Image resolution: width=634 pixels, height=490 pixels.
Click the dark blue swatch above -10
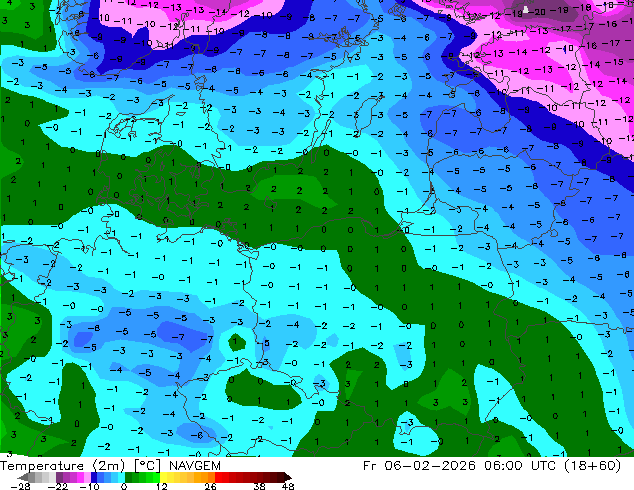[94, 477]
